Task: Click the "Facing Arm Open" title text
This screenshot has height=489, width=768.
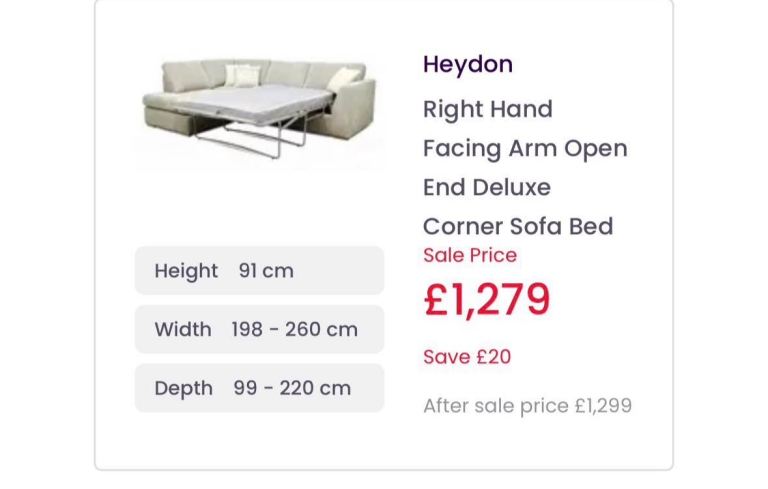Action: coord(525,148)
